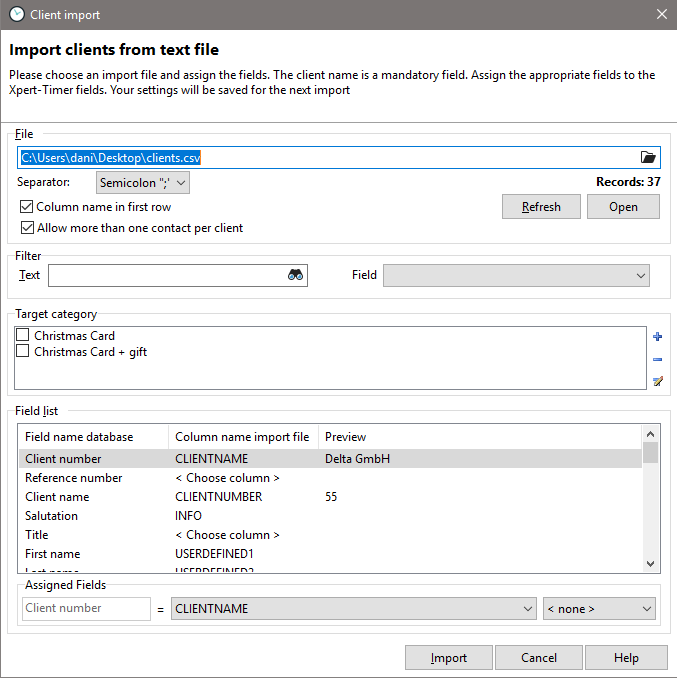Viewport: 677px width, 678px height.
Task: Expand the filter Field dropdown
Action: pyautogui.click(x=516, y=275)
